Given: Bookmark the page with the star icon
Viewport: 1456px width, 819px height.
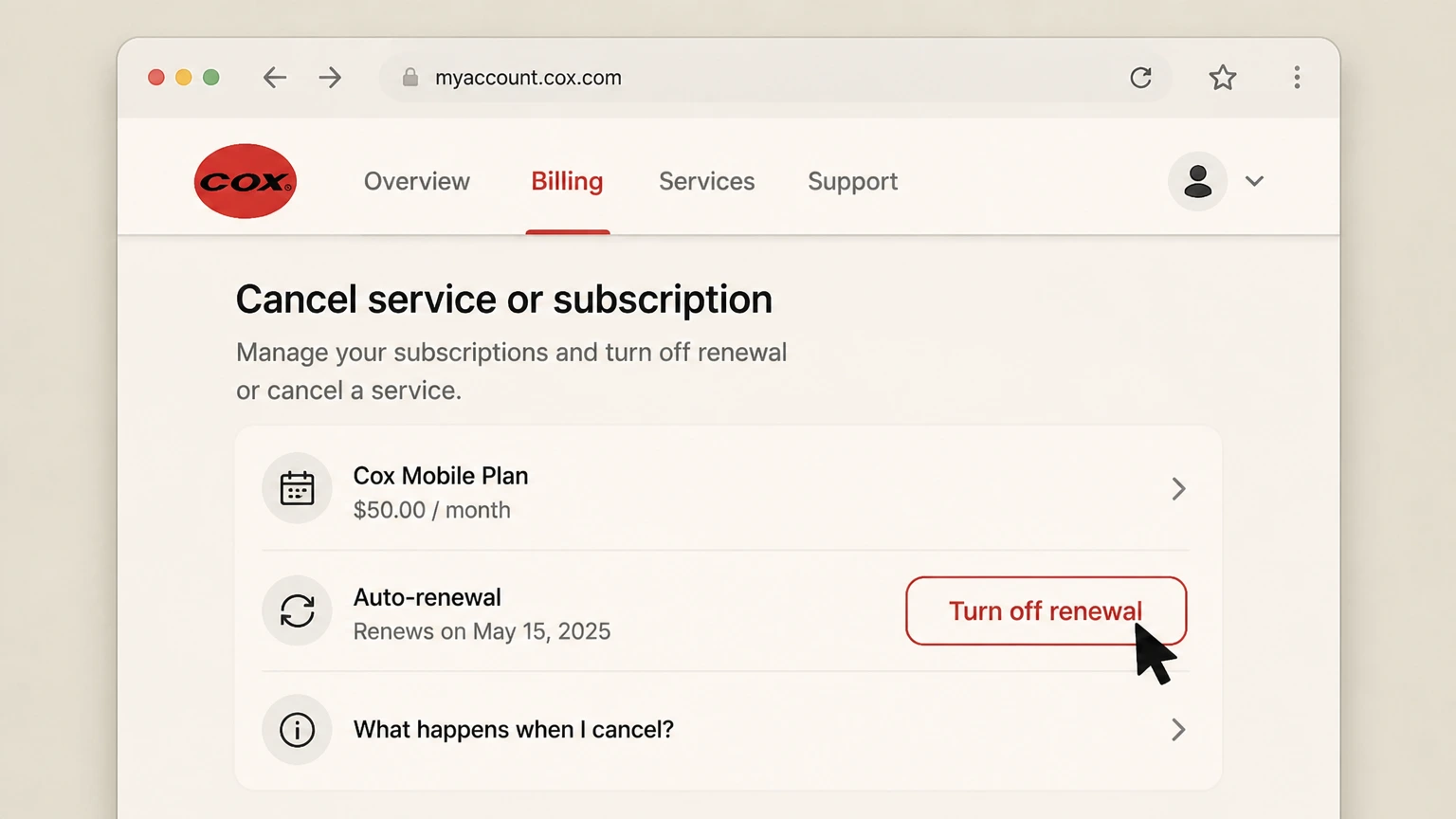Looking at the screenshot, I should click(1223, 78).
